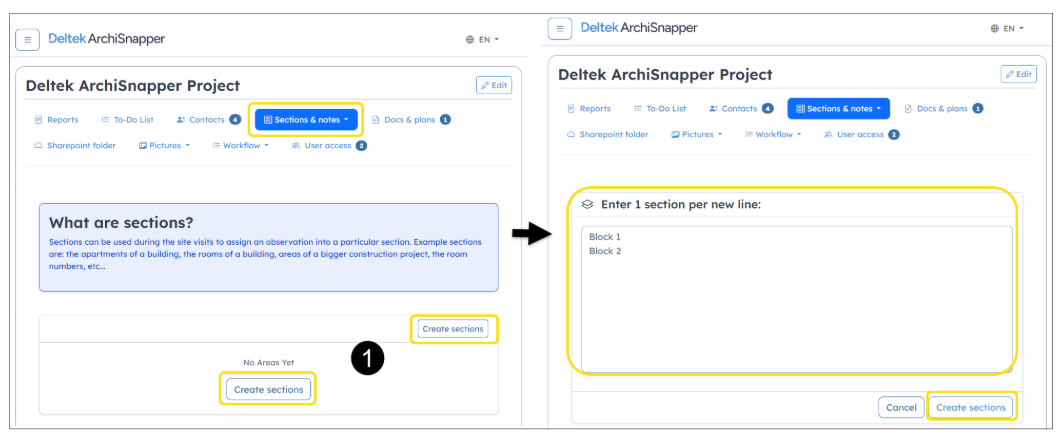Click Edit button in left panel
Image resolution: width=1059 pixels, height=439 pixels.
(x=494, y=85)
